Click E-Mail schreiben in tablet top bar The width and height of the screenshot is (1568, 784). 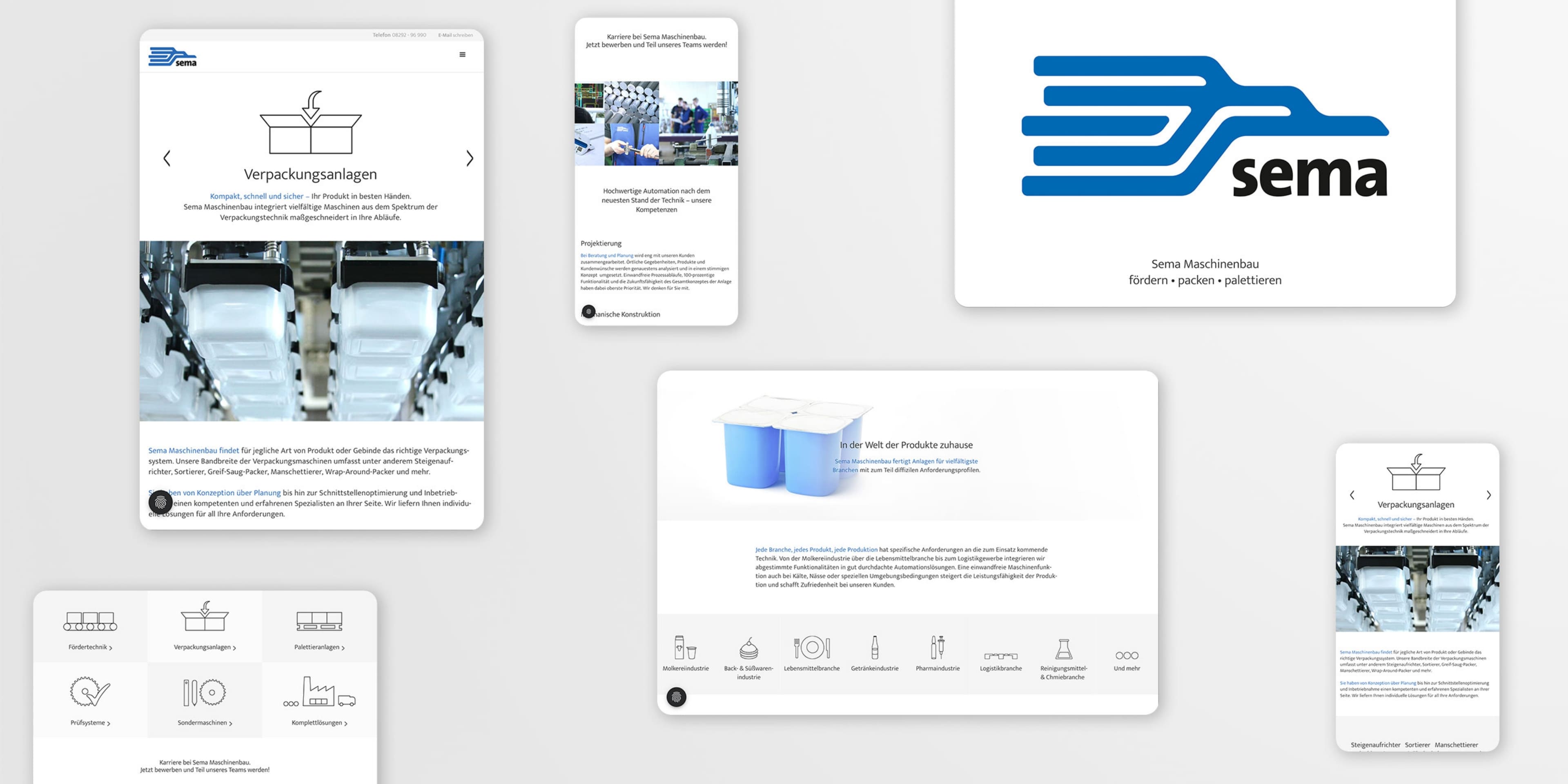[455, 35]
